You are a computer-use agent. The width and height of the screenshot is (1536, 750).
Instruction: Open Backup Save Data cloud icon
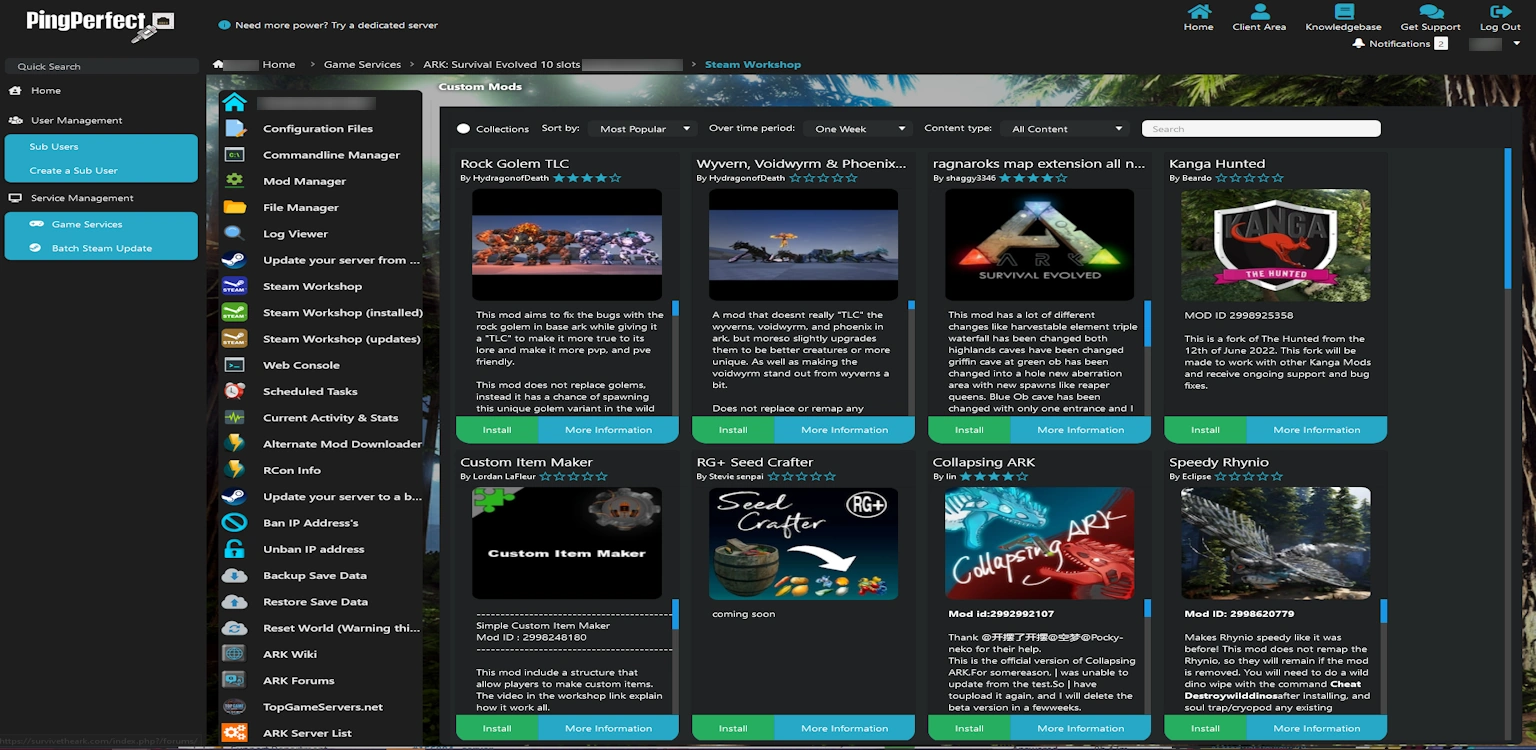point(235,576)
